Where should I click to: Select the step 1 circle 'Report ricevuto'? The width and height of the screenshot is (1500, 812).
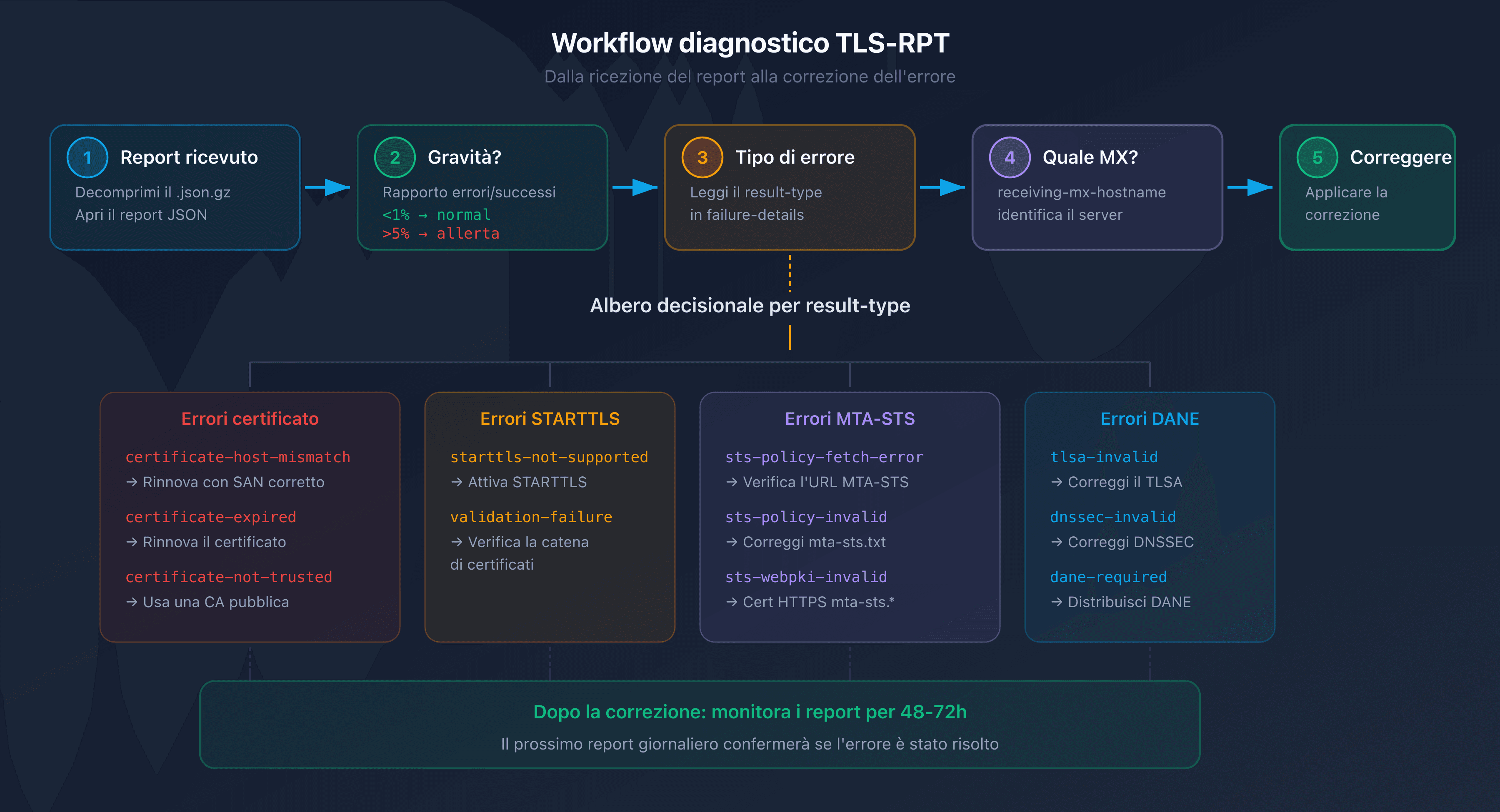pyautogui.click(x=87, y=157)
